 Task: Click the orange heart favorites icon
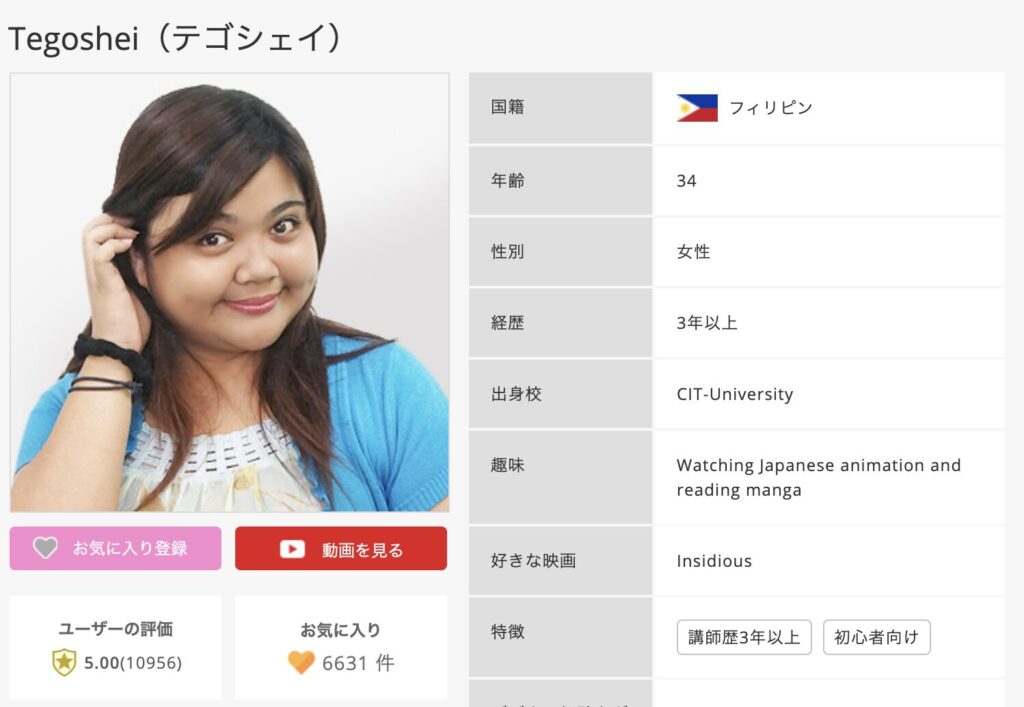coord(301,663)
